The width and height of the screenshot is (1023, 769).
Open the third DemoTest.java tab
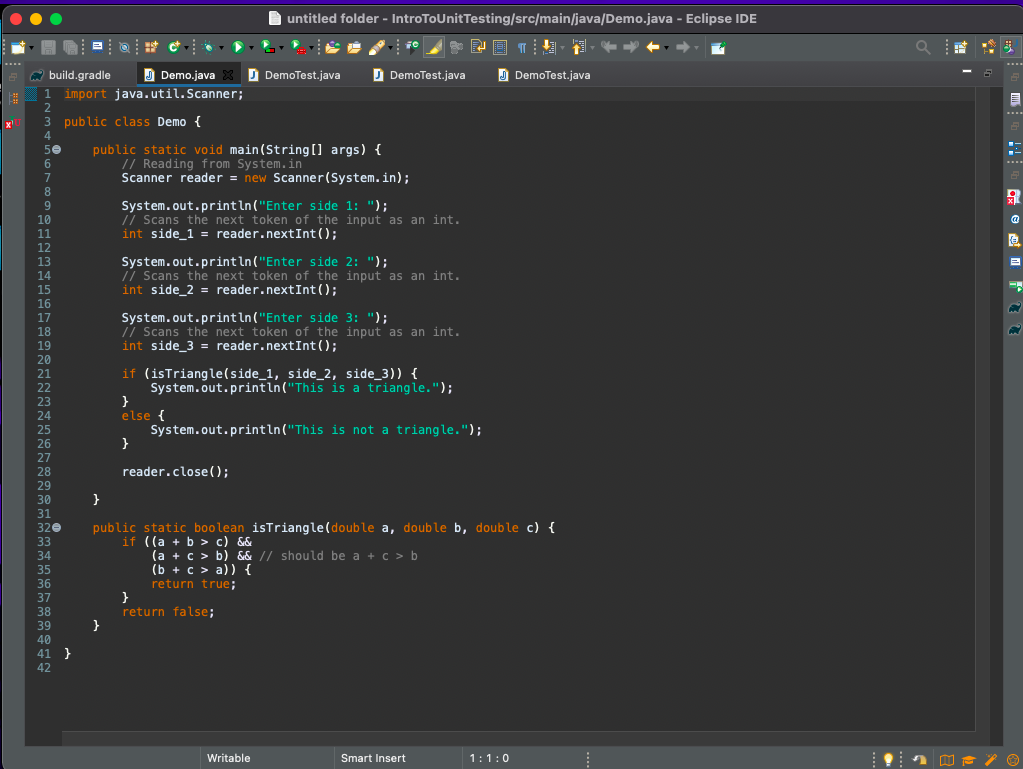pos(552,75)
